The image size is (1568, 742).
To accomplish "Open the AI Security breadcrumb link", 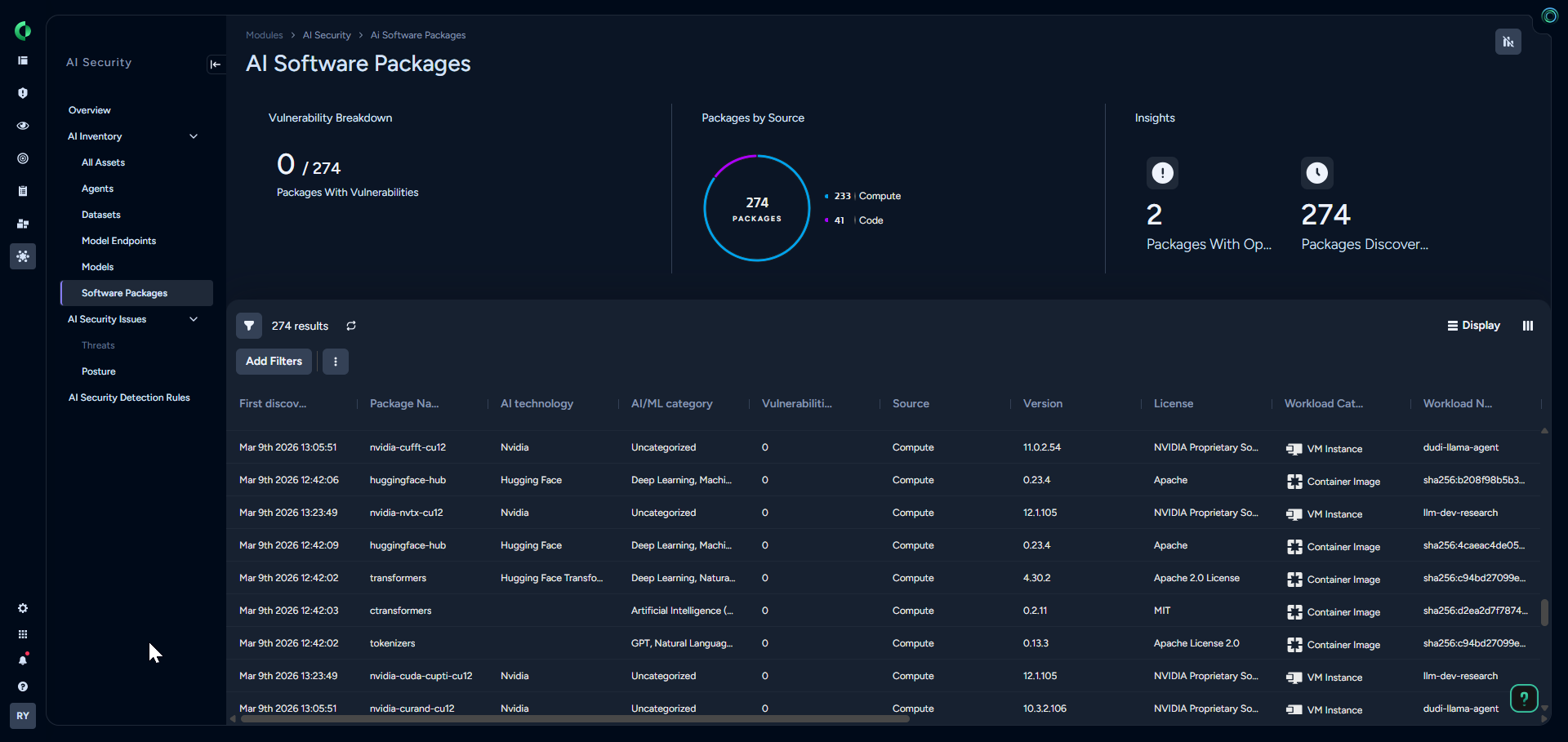I will [x=326, y=35].
